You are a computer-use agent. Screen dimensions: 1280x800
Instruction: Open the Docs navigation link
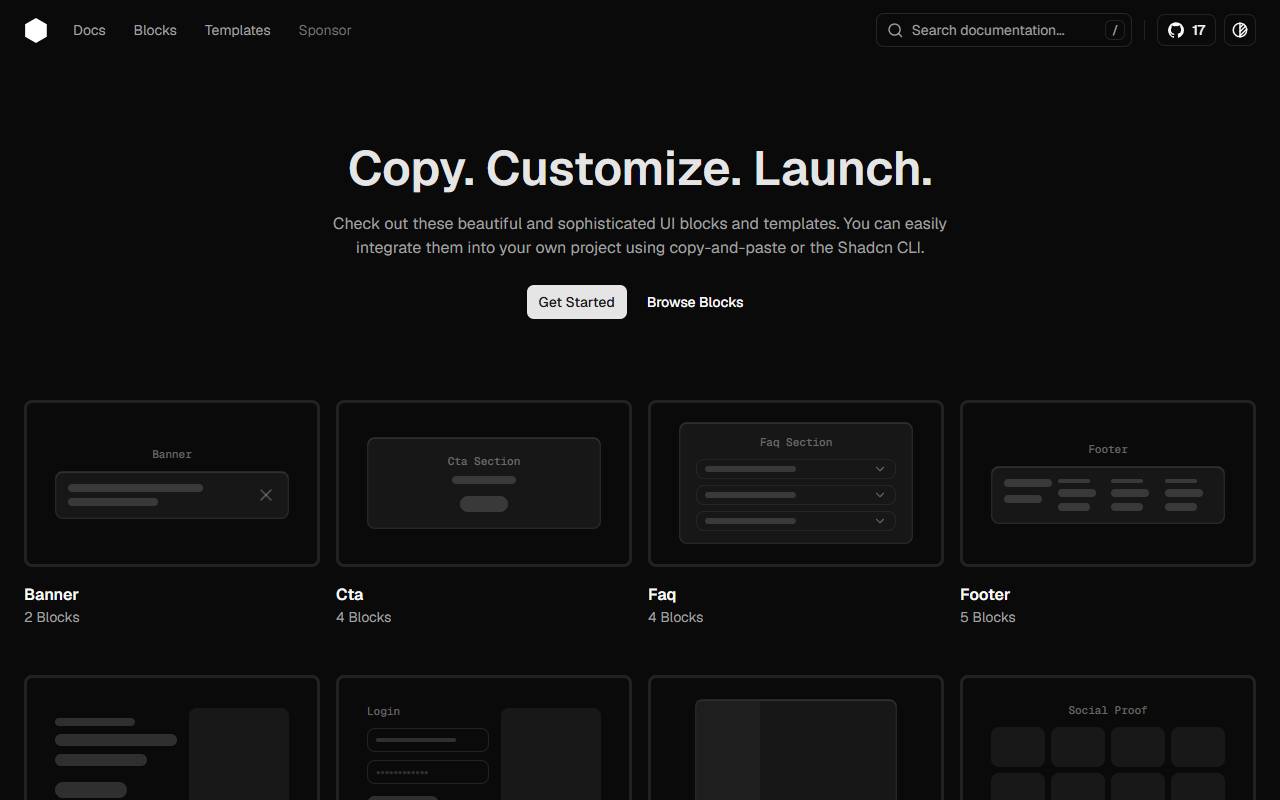[x=89, y=30]
